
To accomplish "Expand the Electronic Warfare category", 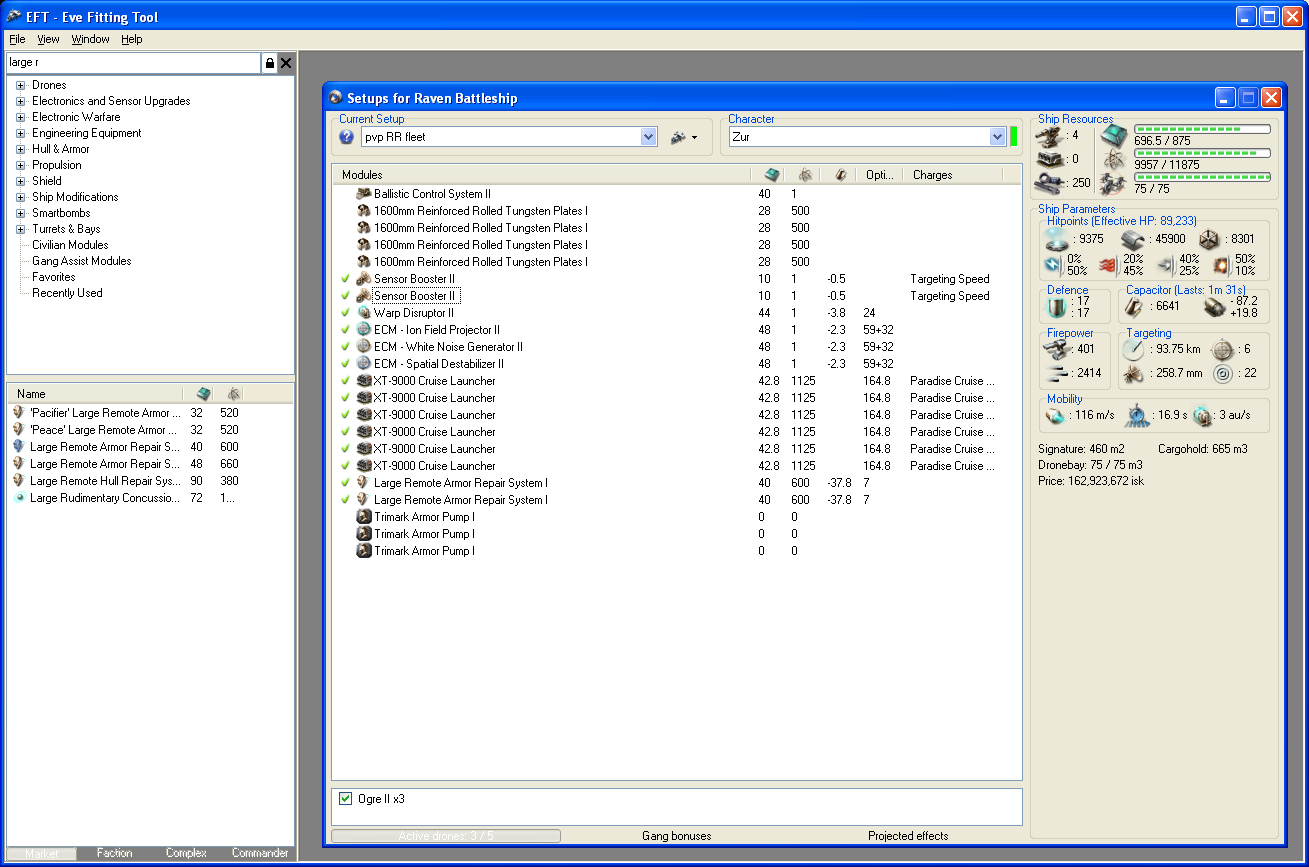I will tap(20, 117).
